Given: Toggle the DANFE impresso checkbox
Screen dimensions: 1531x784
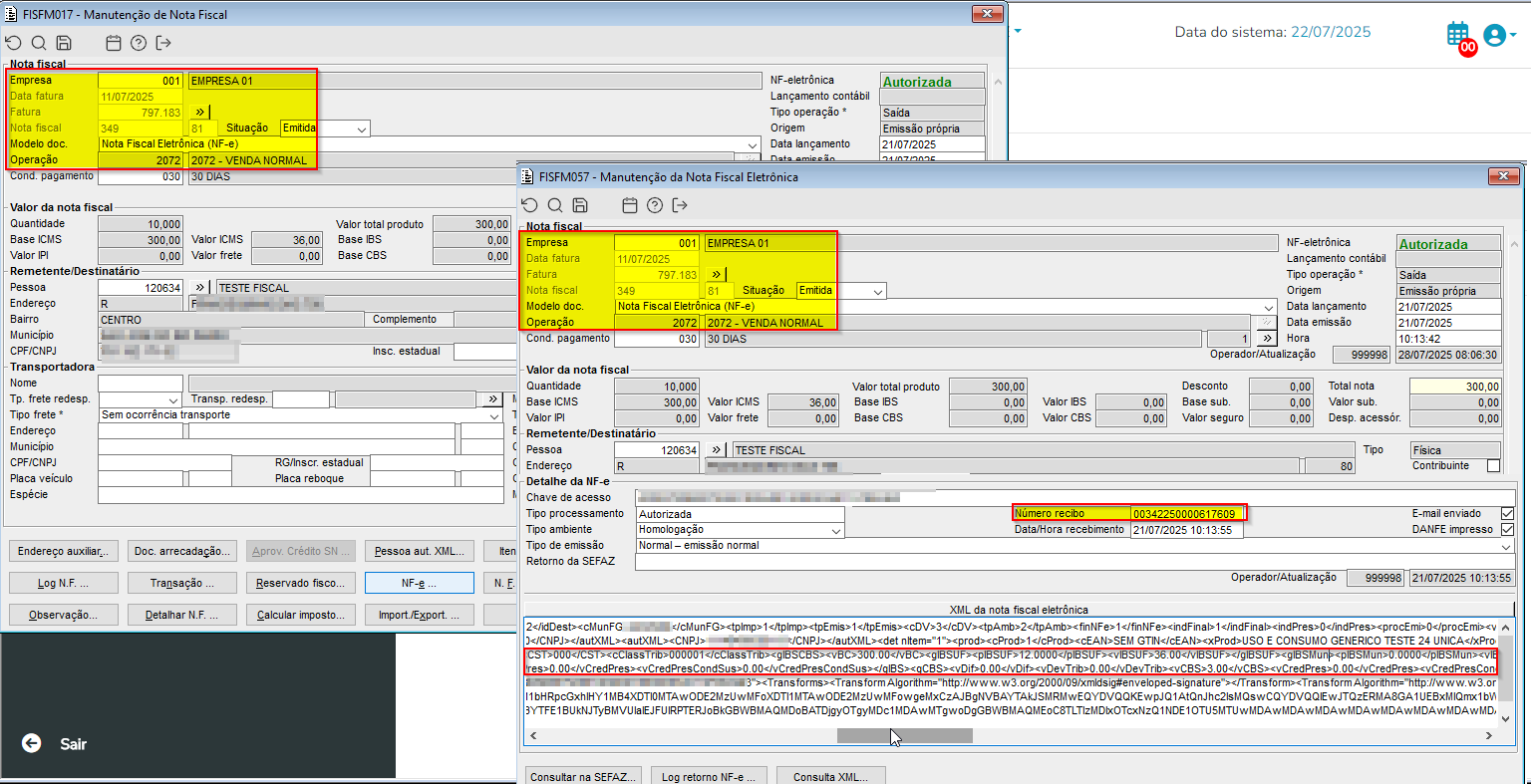Looking at the screenshot, I should point(1507,530).
